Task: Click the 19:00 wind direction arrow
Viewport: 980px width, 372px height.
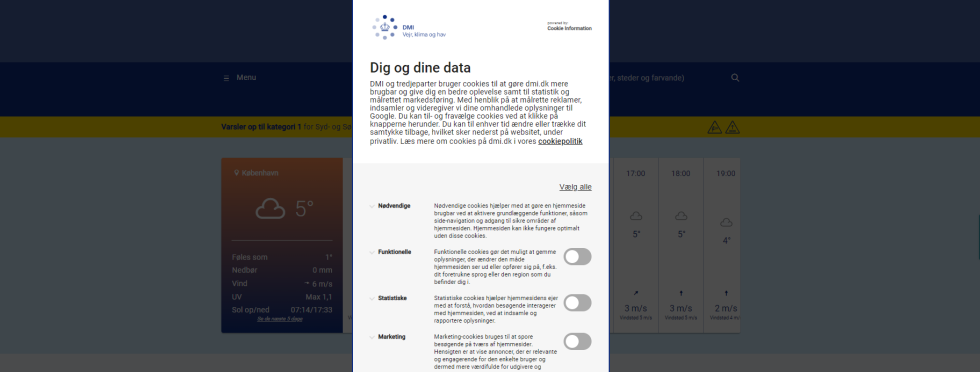Action: pyautogui.click(x=726, y=293)
